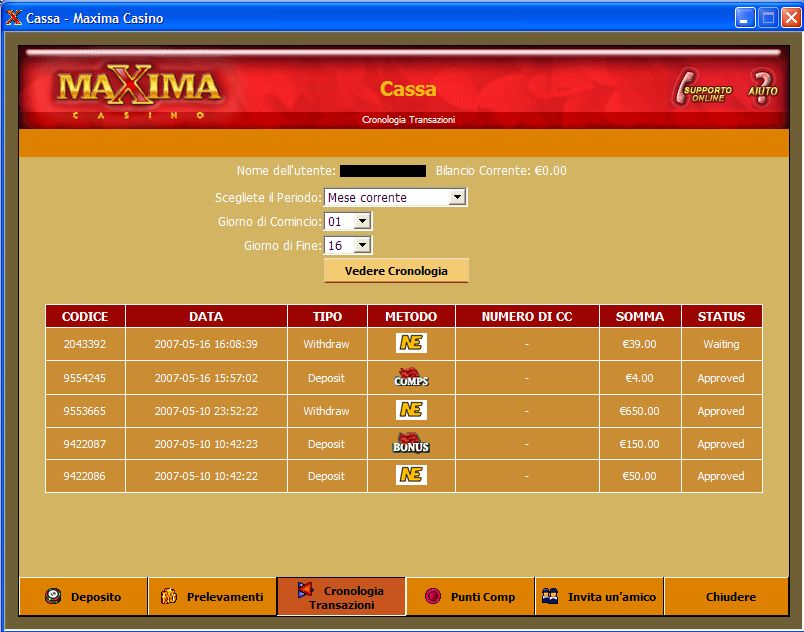The image size is (804, 632).
Task: Click date 2007-05-16 15:57:02
Action: (206, 378)
